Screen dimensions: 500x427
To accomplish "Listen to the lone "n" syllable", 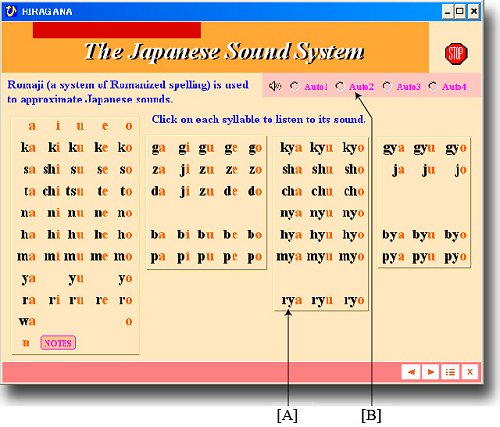I will 26,343.
